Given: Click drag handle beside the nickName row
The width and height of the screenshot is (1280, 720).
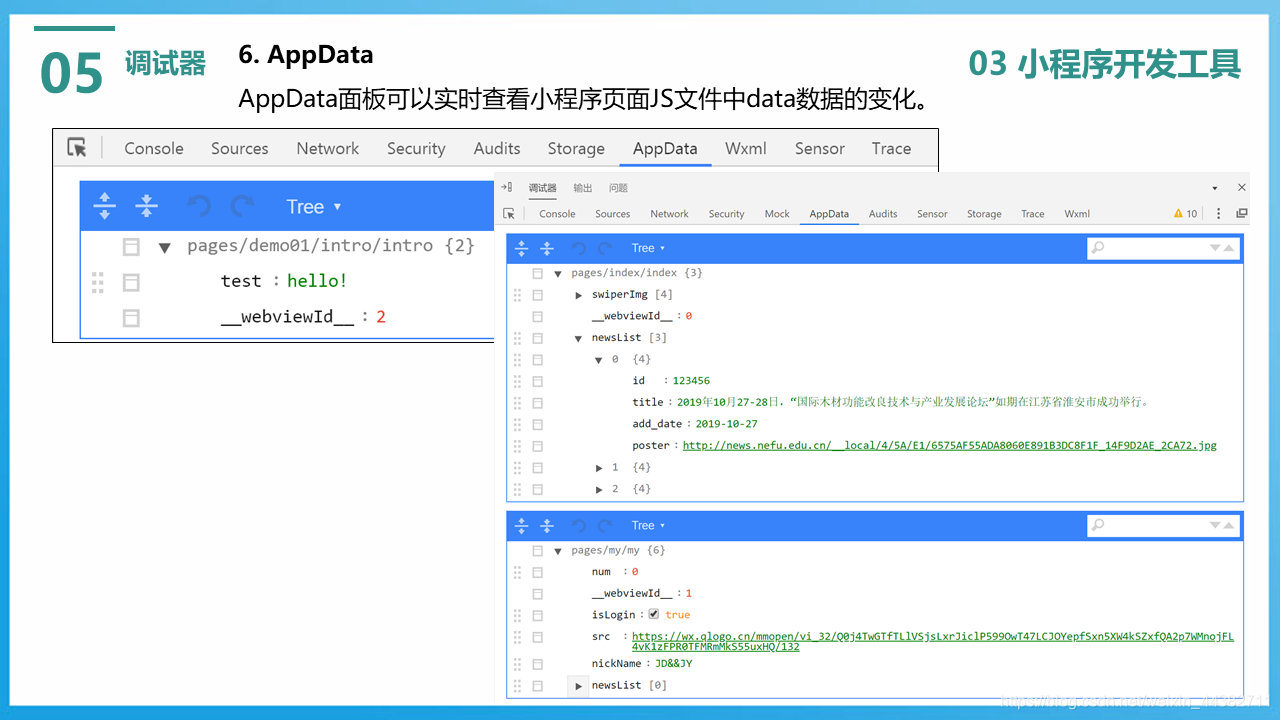Looking at the screenshot, I should point(517,664).
